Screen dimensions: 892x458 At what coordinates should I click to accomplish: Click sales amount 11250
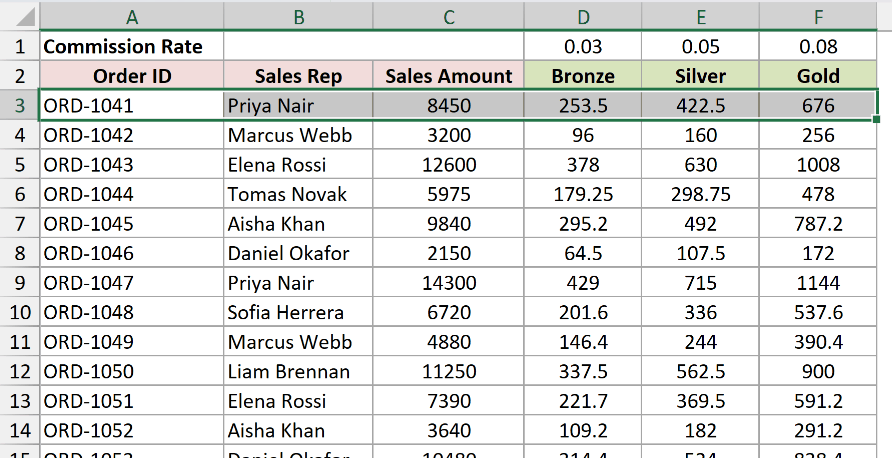449,372
